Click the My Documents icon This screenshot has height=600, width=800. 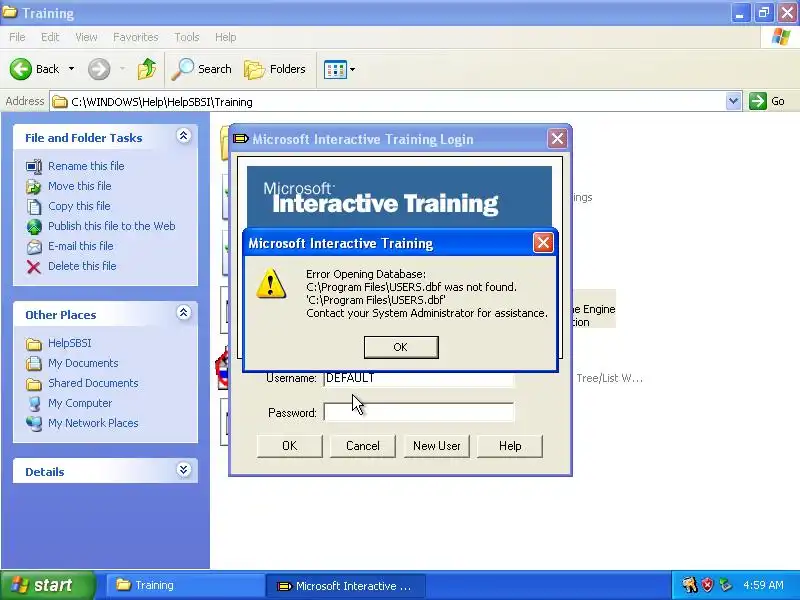(34, 364)
